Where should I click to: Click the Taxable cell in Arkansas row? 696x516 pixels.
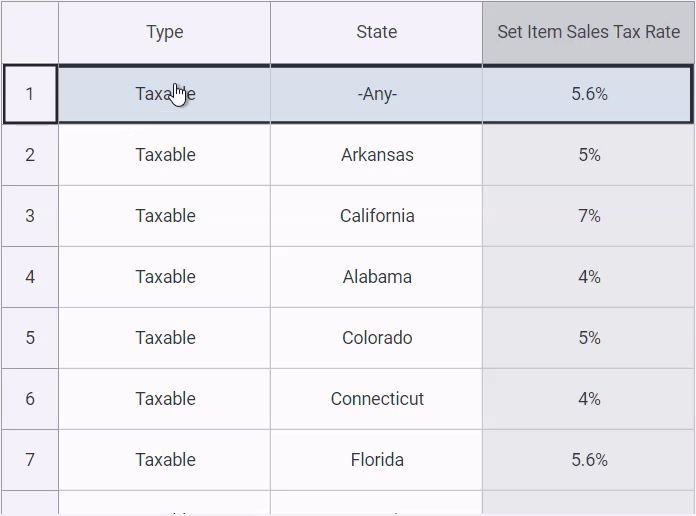tap(165, 155)
